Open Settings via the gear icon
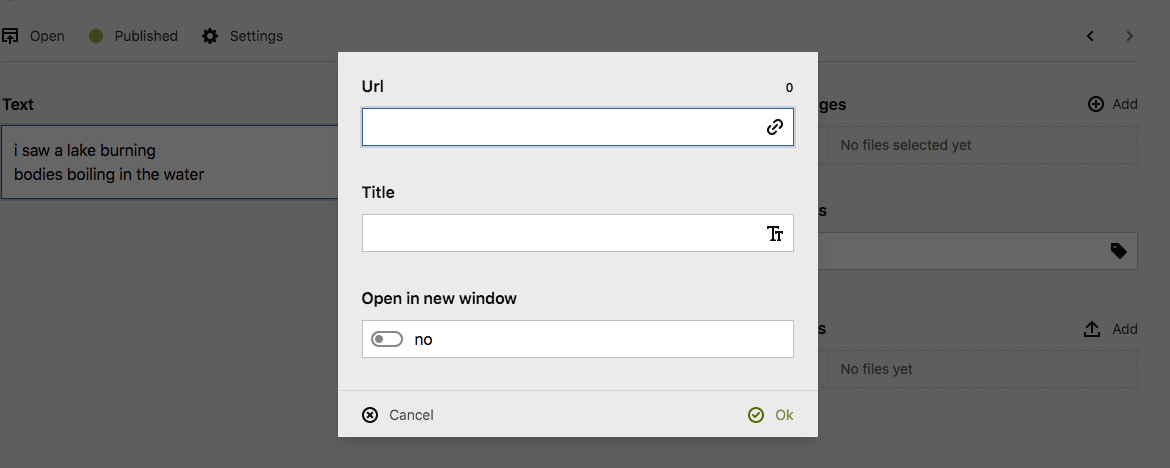Image resolution: width=1170 pixels, height=468 pixels. click(x=210, y=36)
